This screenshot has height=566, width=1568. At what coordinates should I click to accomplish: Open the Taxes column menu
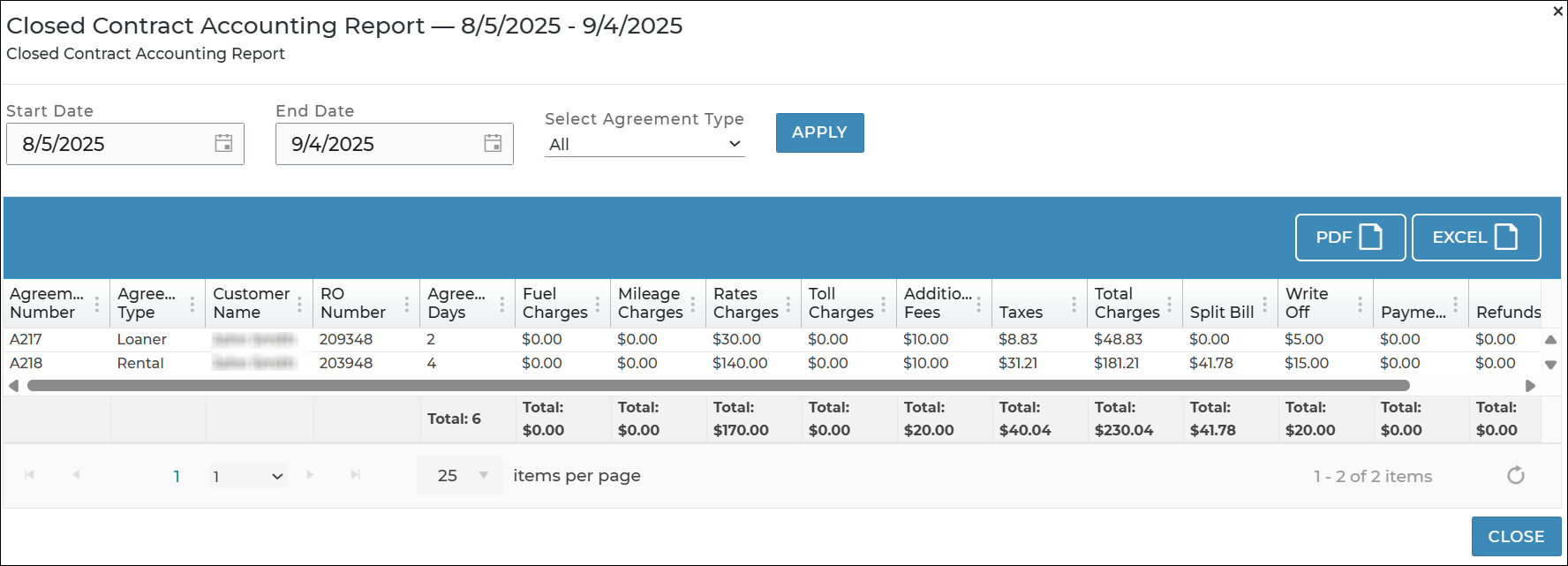tap(1074, 305)
